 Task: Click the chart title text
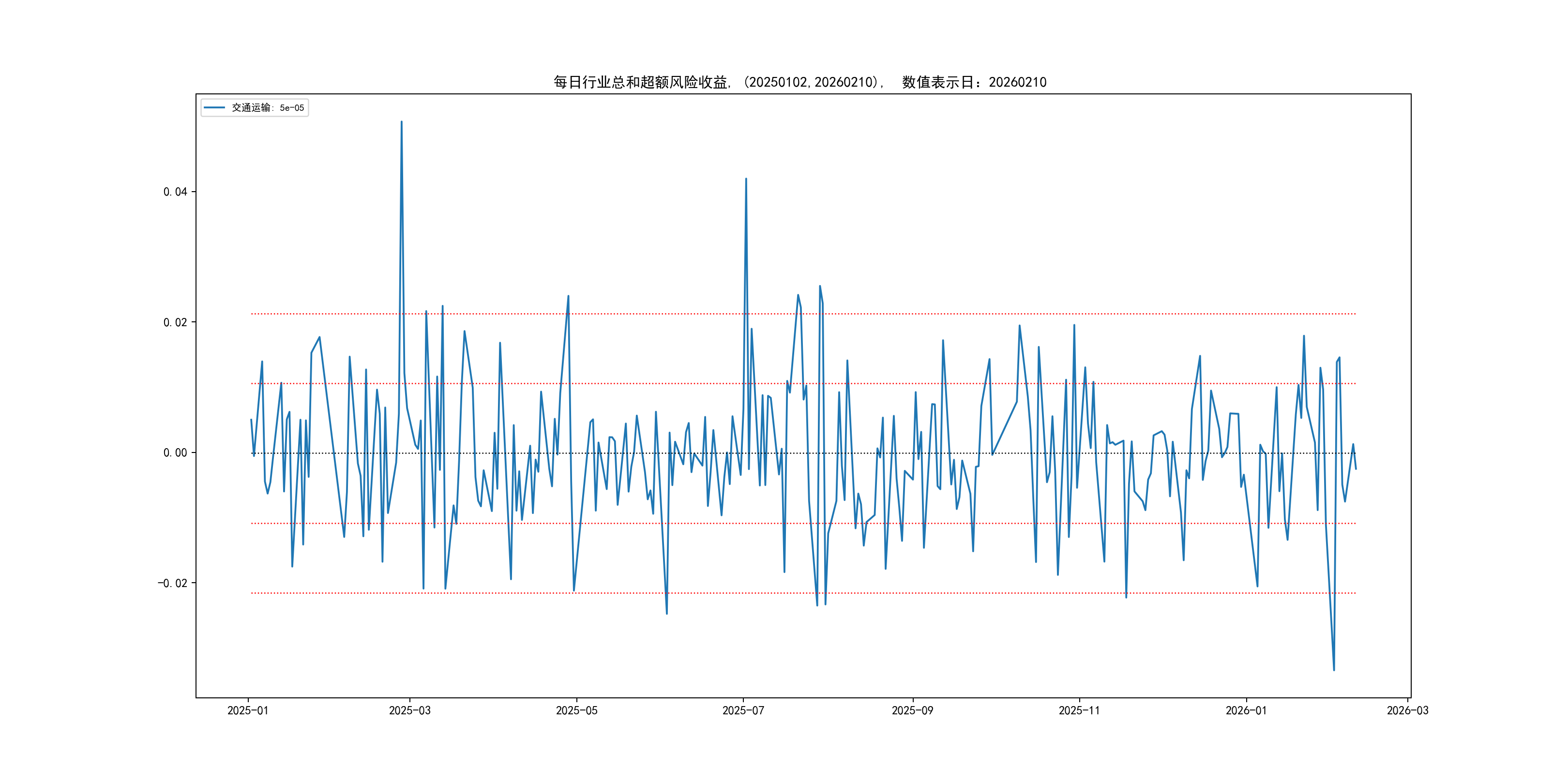pos(800,82)
